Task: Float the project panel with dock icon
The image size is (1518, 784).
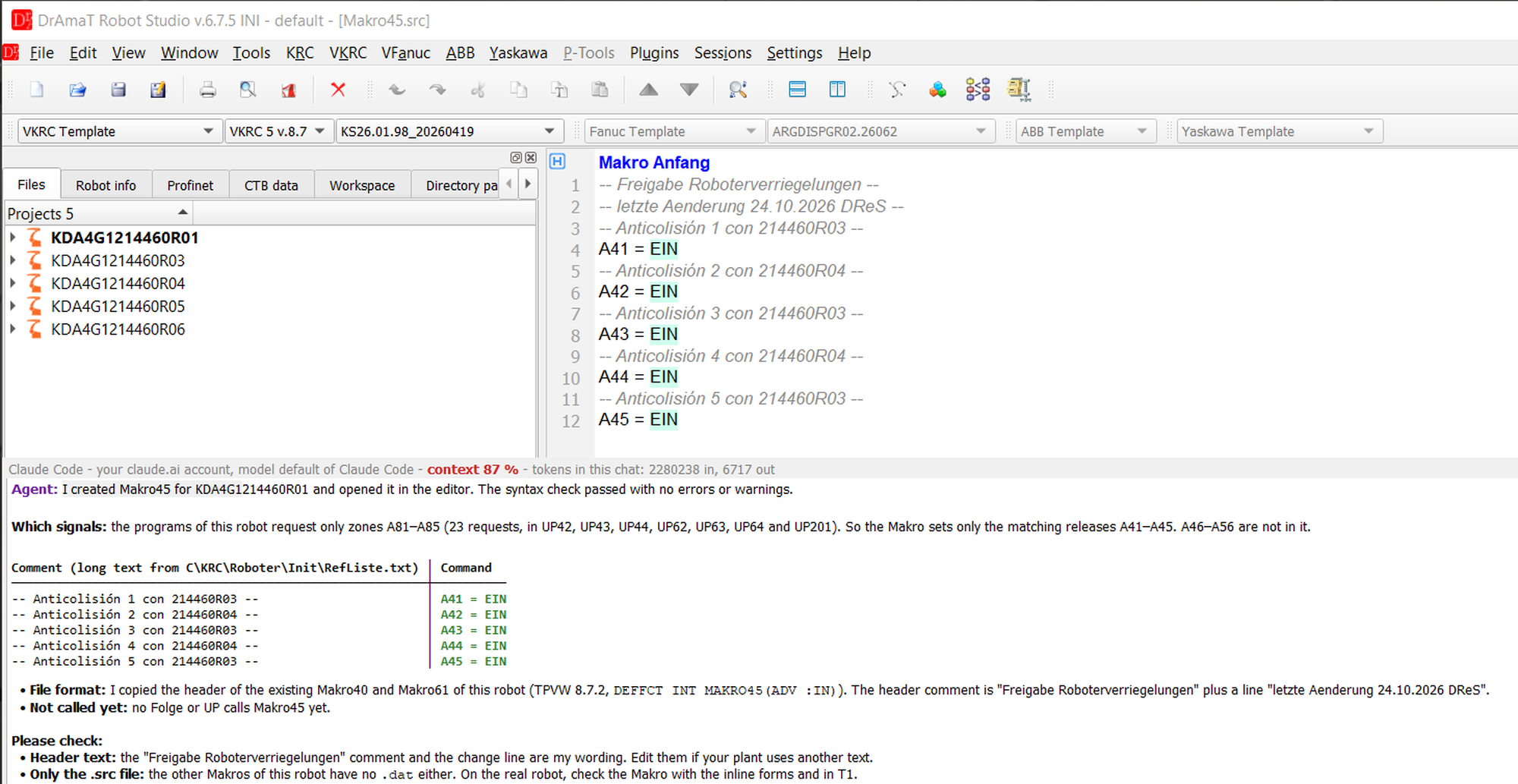Action: [x=516, y=157]
